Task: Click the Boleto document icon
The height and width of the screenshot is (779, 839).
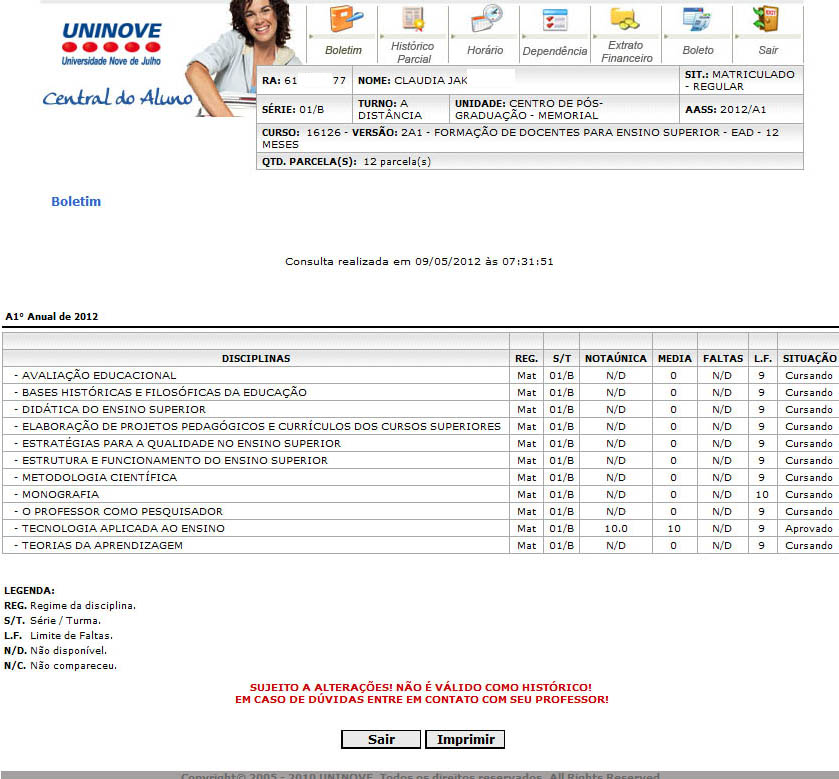Action: (x=697, y=18)
